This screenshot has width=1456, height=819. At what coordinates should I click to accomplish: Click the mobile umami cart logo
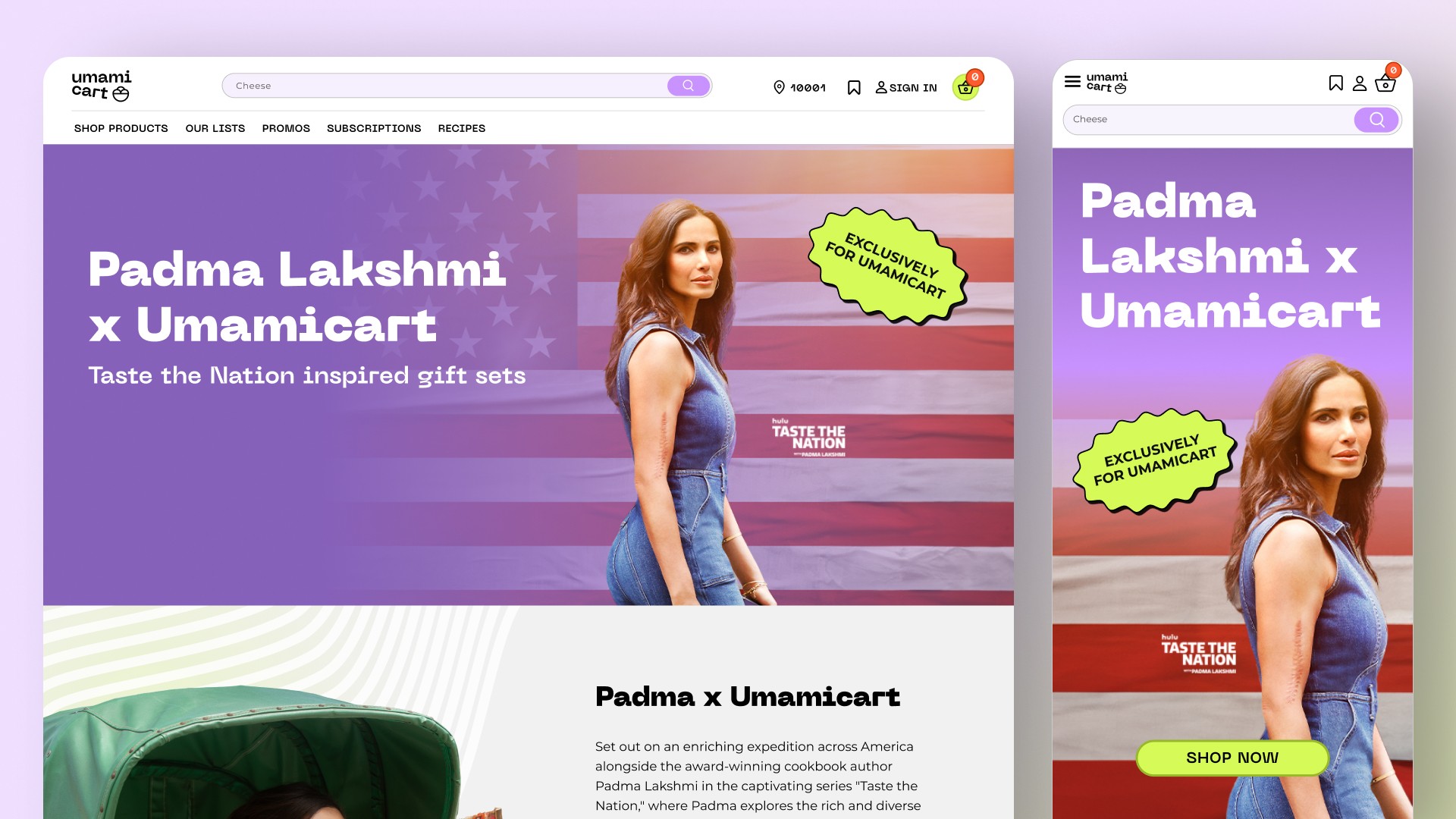1107,83
